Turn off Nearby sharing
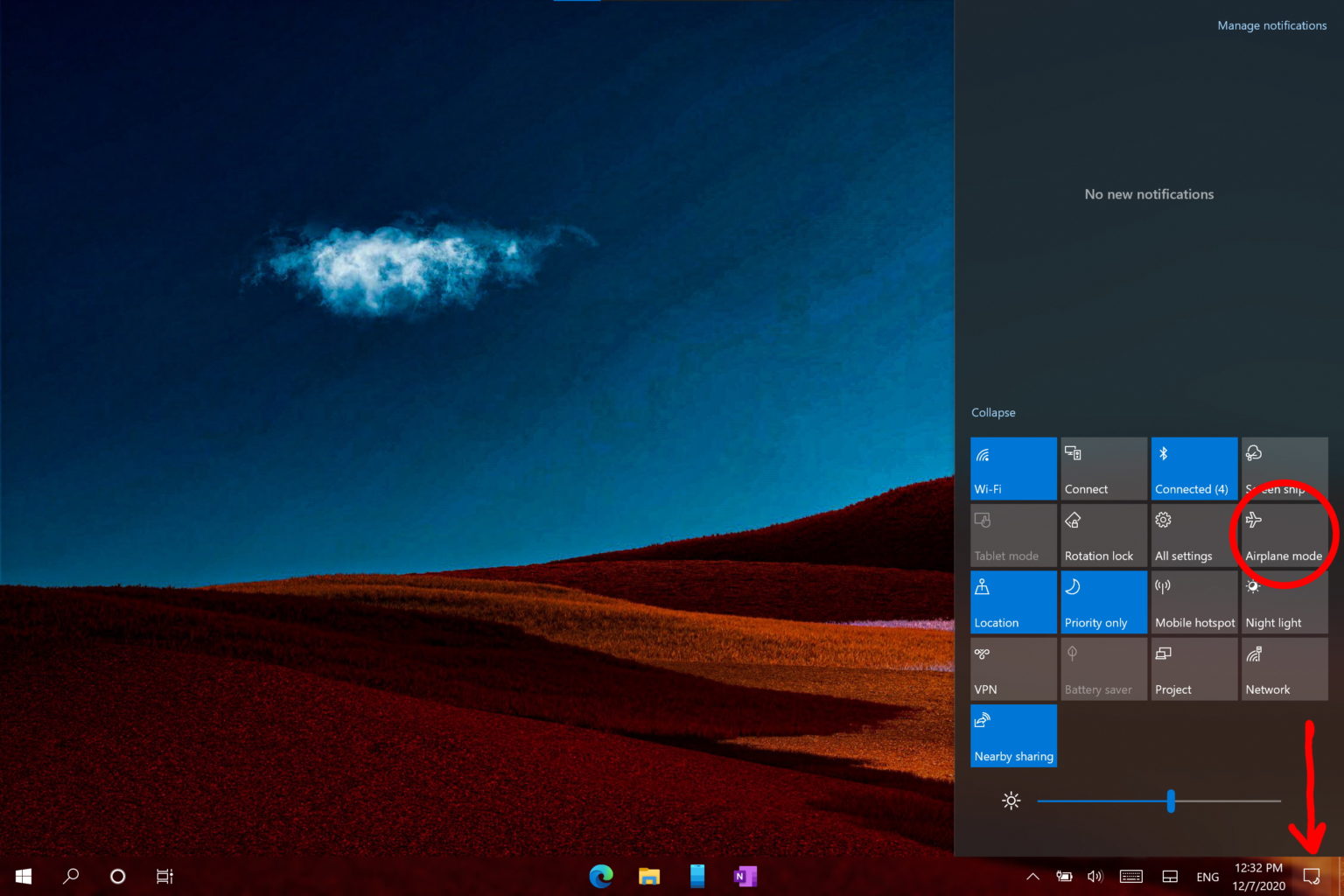 point(1013,735)
